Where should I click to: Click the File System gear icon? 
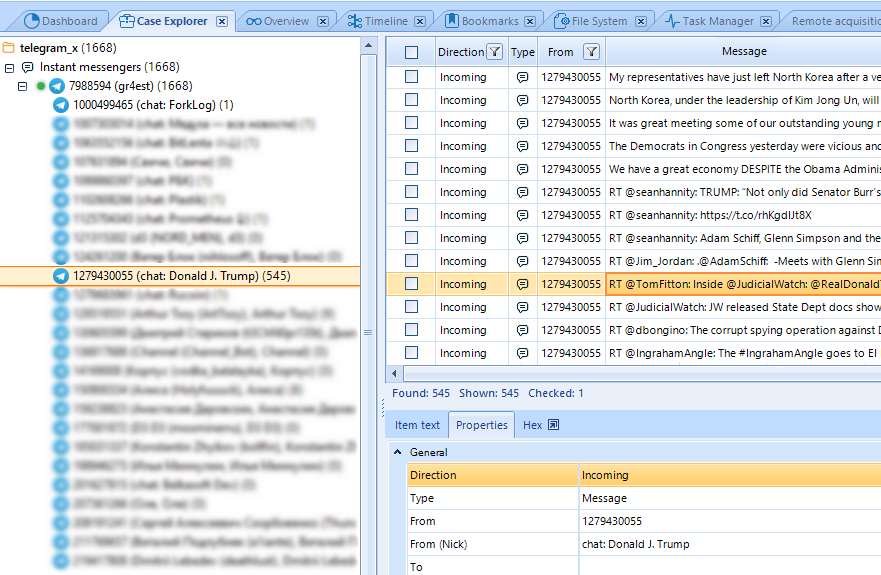click(x=561, y=21)
